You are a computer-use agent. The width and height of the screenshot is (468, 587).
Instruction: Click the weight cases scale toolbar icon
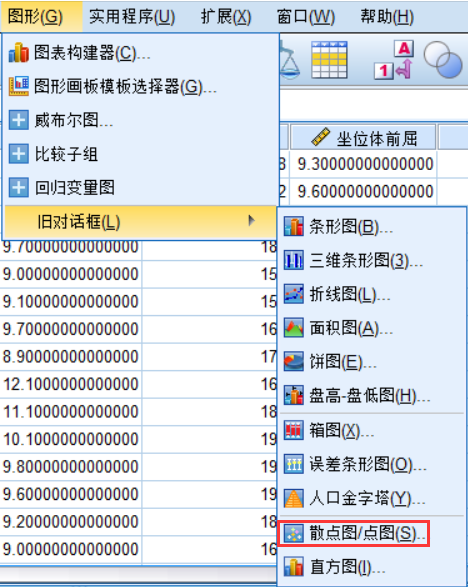click(290, 60)
